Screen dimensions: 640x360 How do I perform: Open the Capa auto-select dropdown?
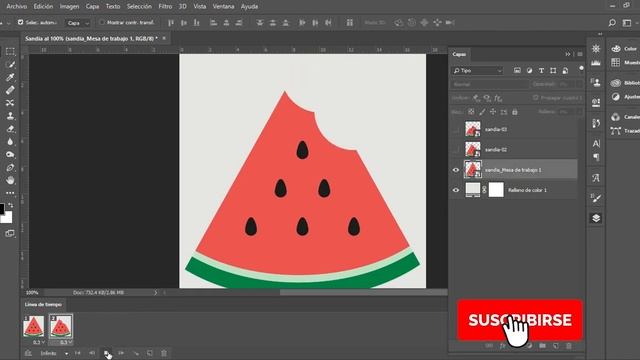click(x=78, y=23)
